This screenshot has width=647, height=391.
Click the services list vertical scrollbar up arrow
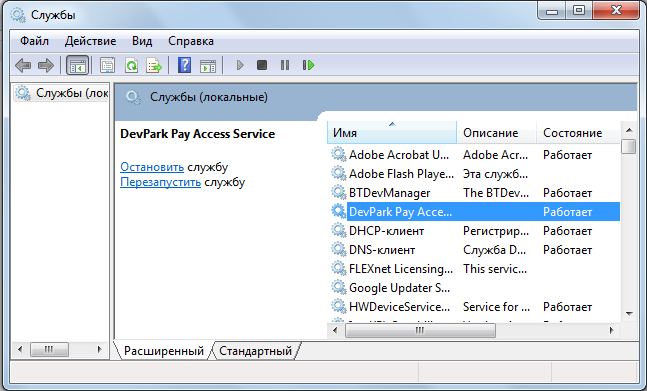[x=629, y=130]
